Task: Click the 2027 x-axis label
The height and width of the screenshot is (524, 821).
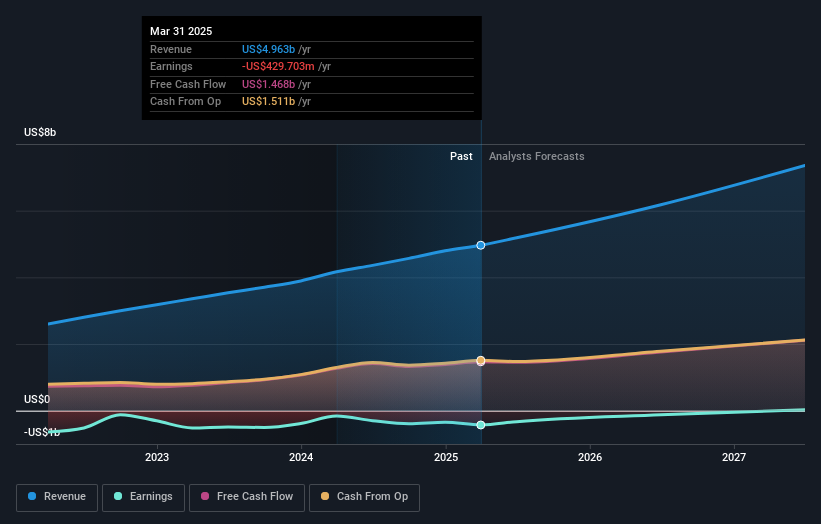Action: pyautogui.click(x=734, y=457)
